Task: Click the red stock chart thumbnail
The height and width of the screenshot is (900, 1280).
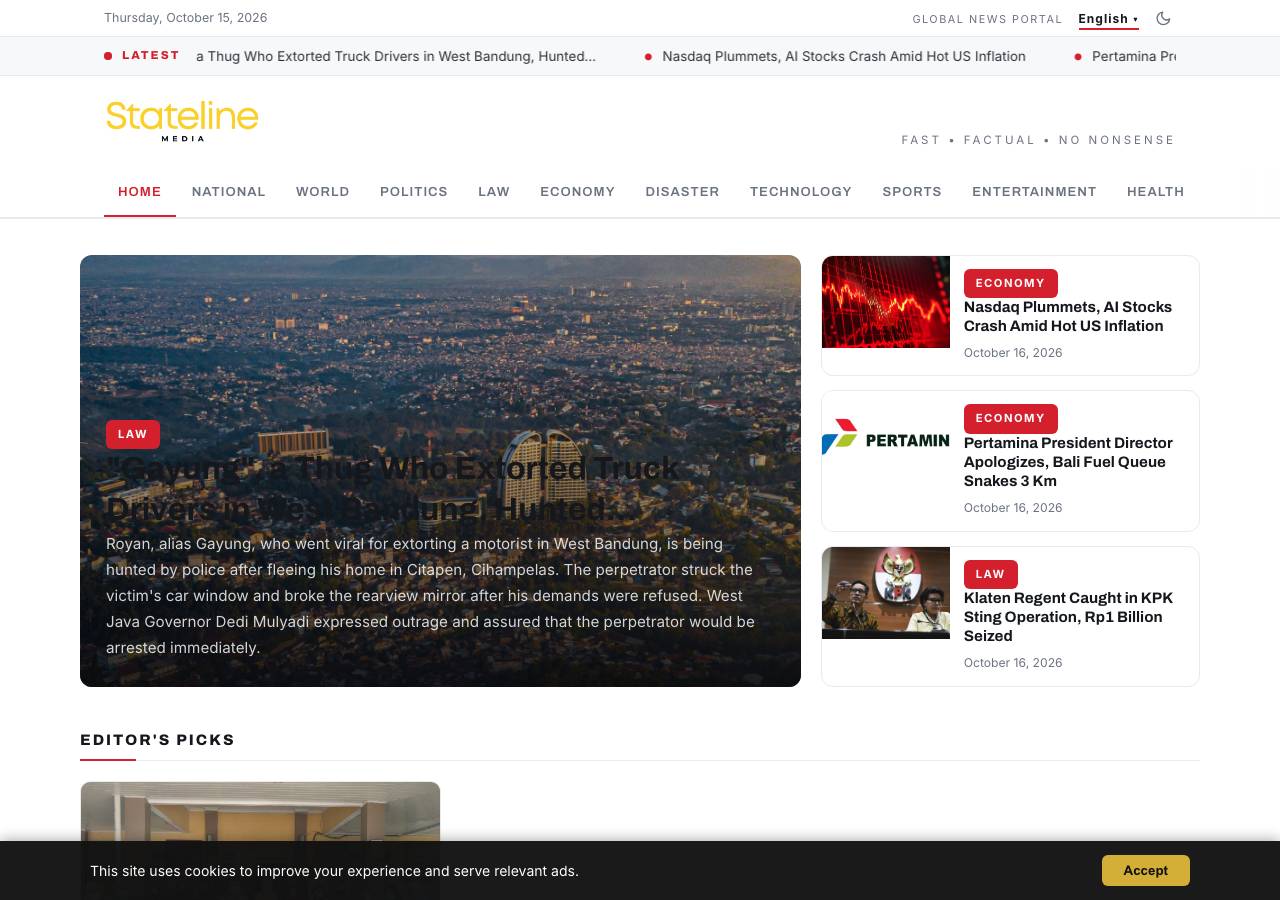Action: [886, 302]
